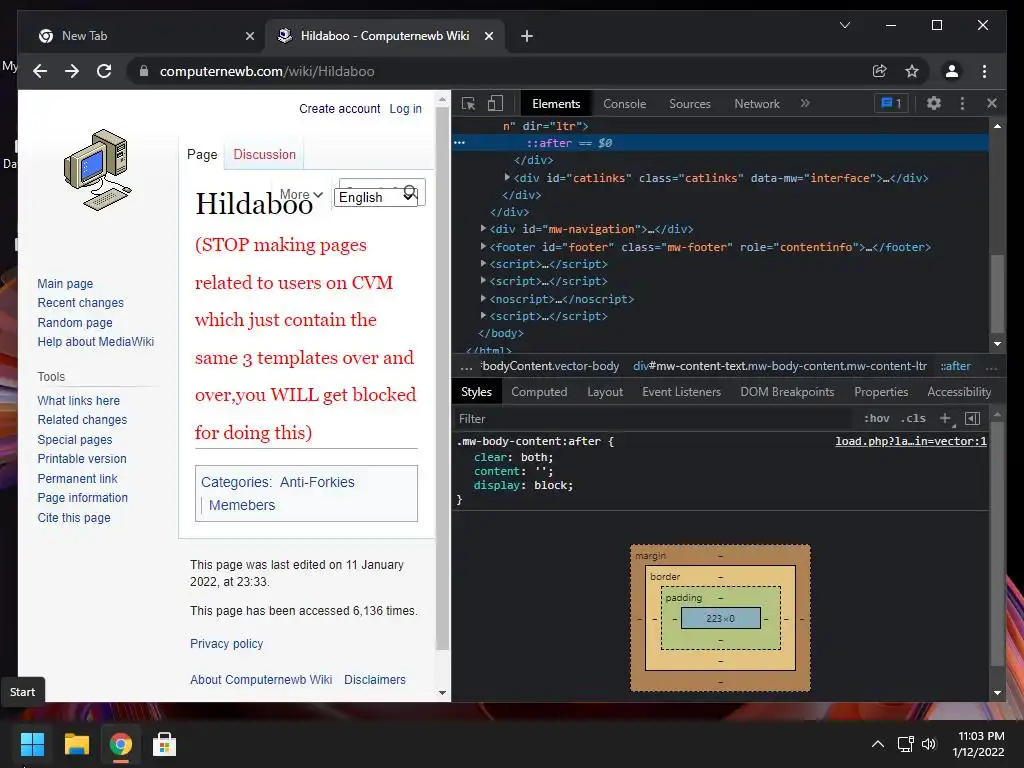Open the tab search dropdown chevron
Screen dimensions: 1024x768
pyautogui.click(x=844, y=25)
